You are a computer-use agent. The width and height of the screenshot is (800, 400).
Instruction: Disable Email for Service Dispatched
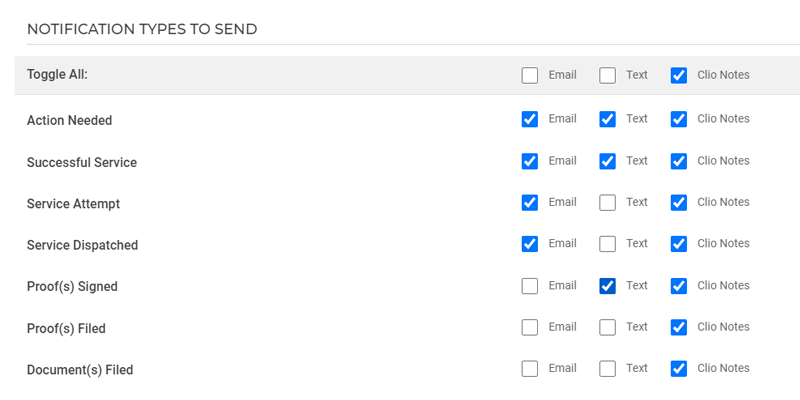point(530,244)
